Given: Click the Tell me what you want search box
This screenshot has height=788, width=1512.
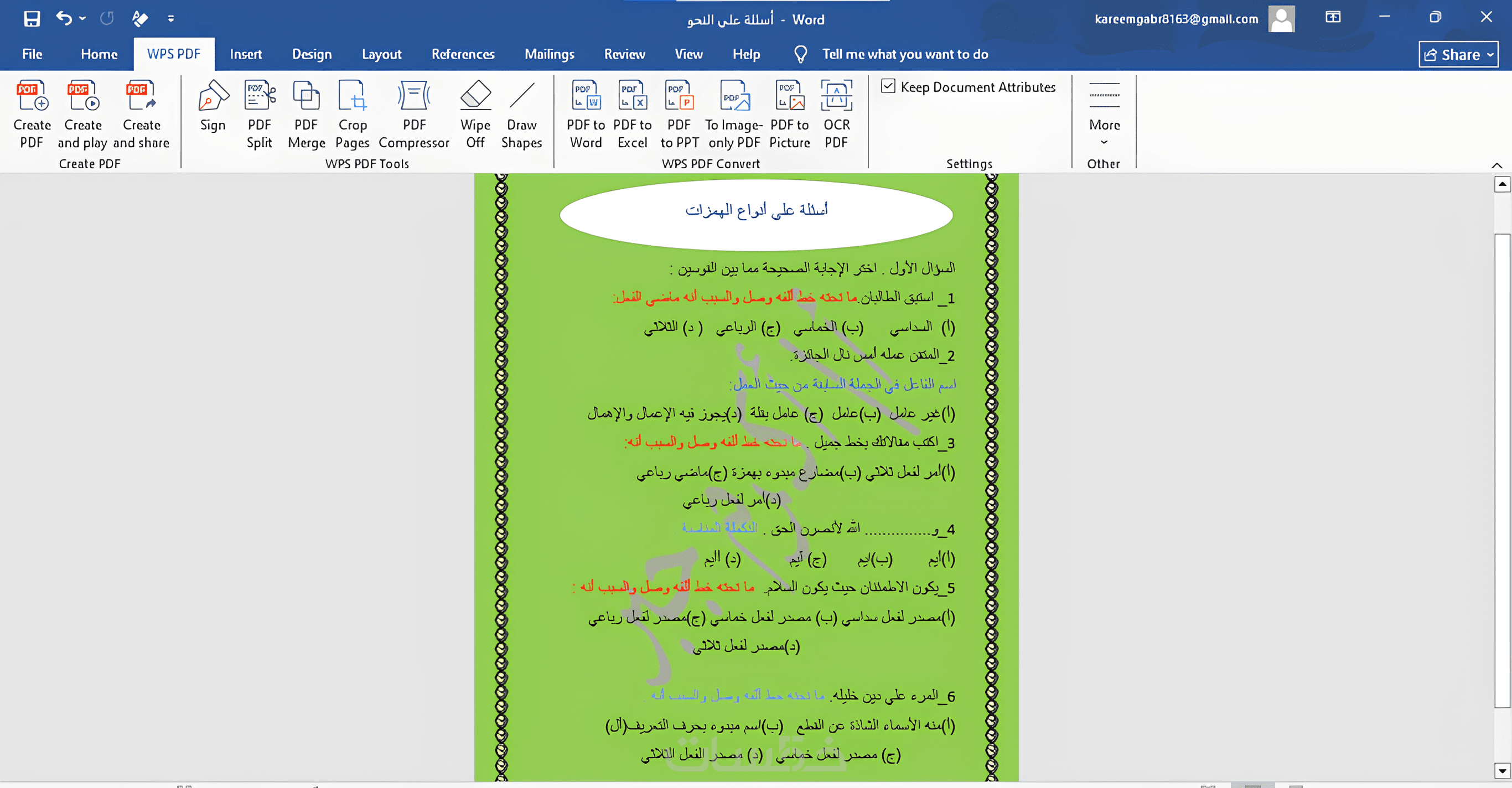Looking at the screenshot, I should pos(904,54).
